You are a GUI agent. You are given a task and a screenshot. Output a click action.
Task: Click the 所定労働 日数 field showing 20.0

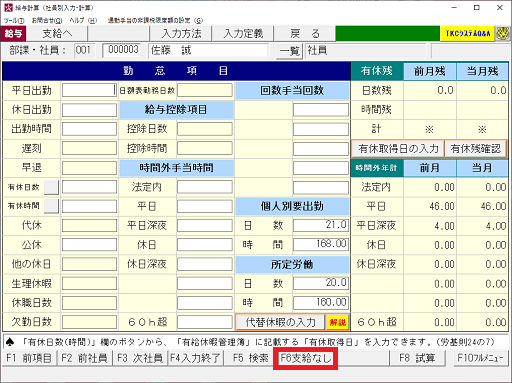[x=321, y=283]
